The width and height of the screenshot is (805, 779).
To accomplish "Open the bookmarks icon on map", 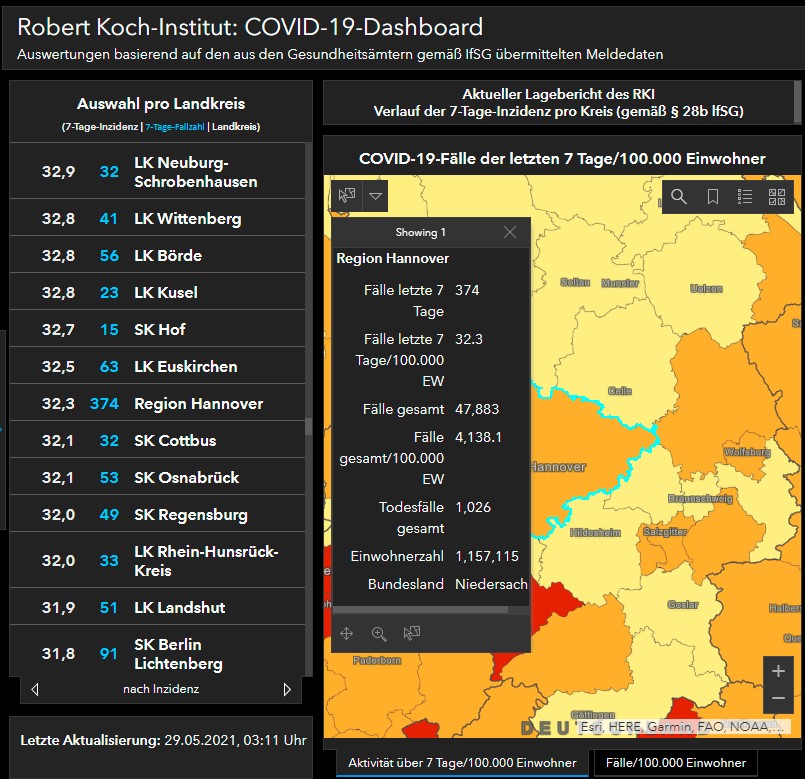I will 713,196.
